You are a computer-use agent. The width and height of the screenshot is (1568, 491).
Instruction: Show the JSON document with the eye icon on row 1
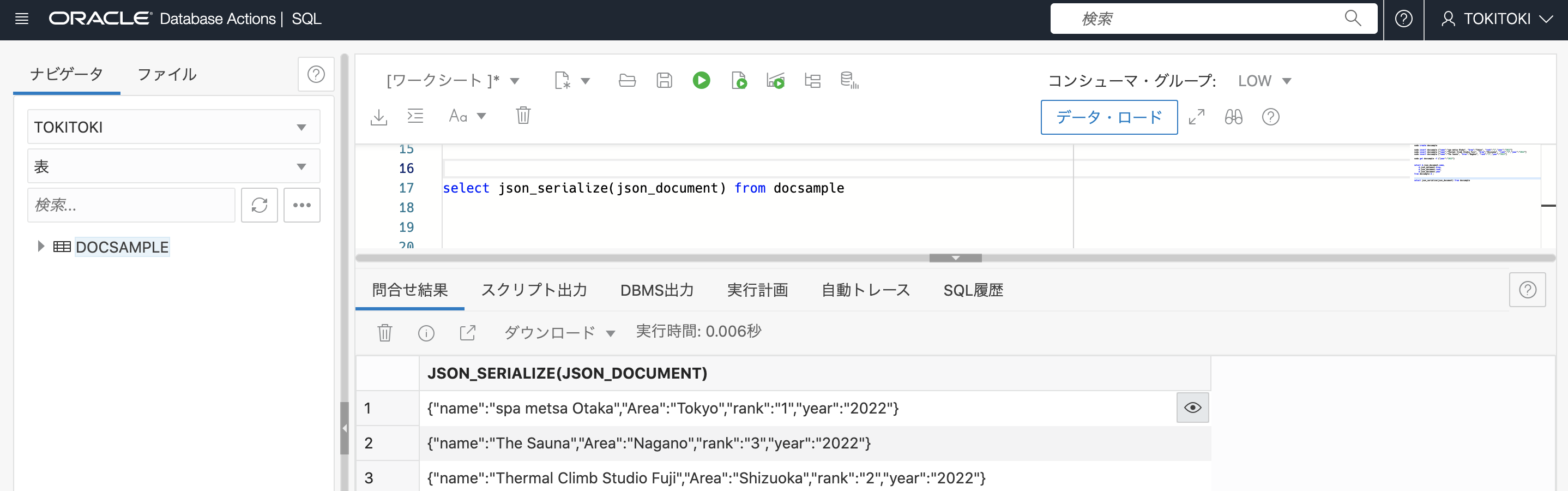[x=1192, y=408]
